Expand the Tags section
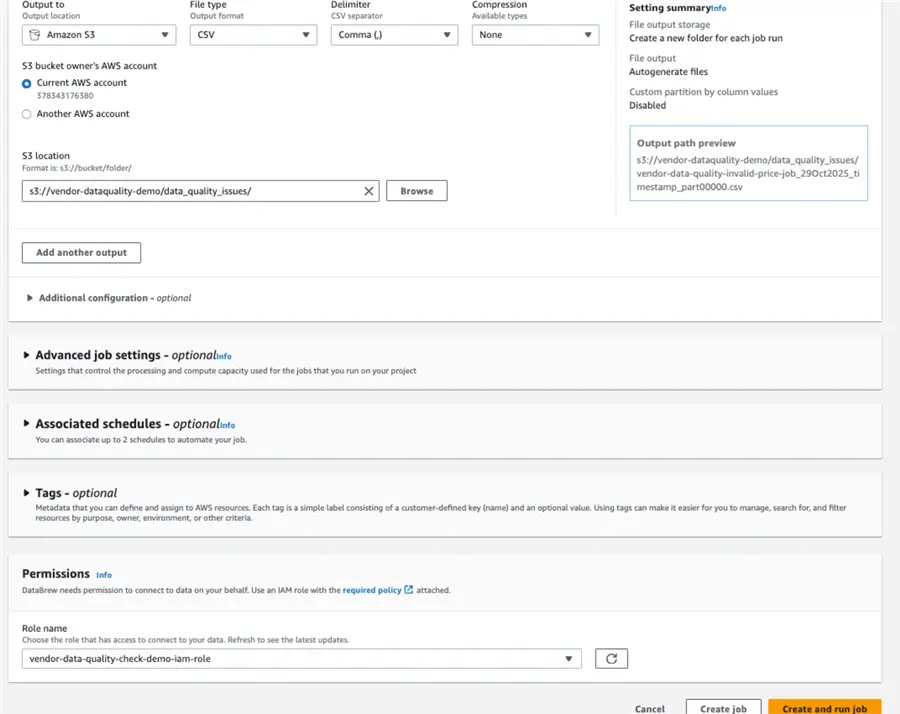This screenshot has height=714, width=900. click(26, 492)
